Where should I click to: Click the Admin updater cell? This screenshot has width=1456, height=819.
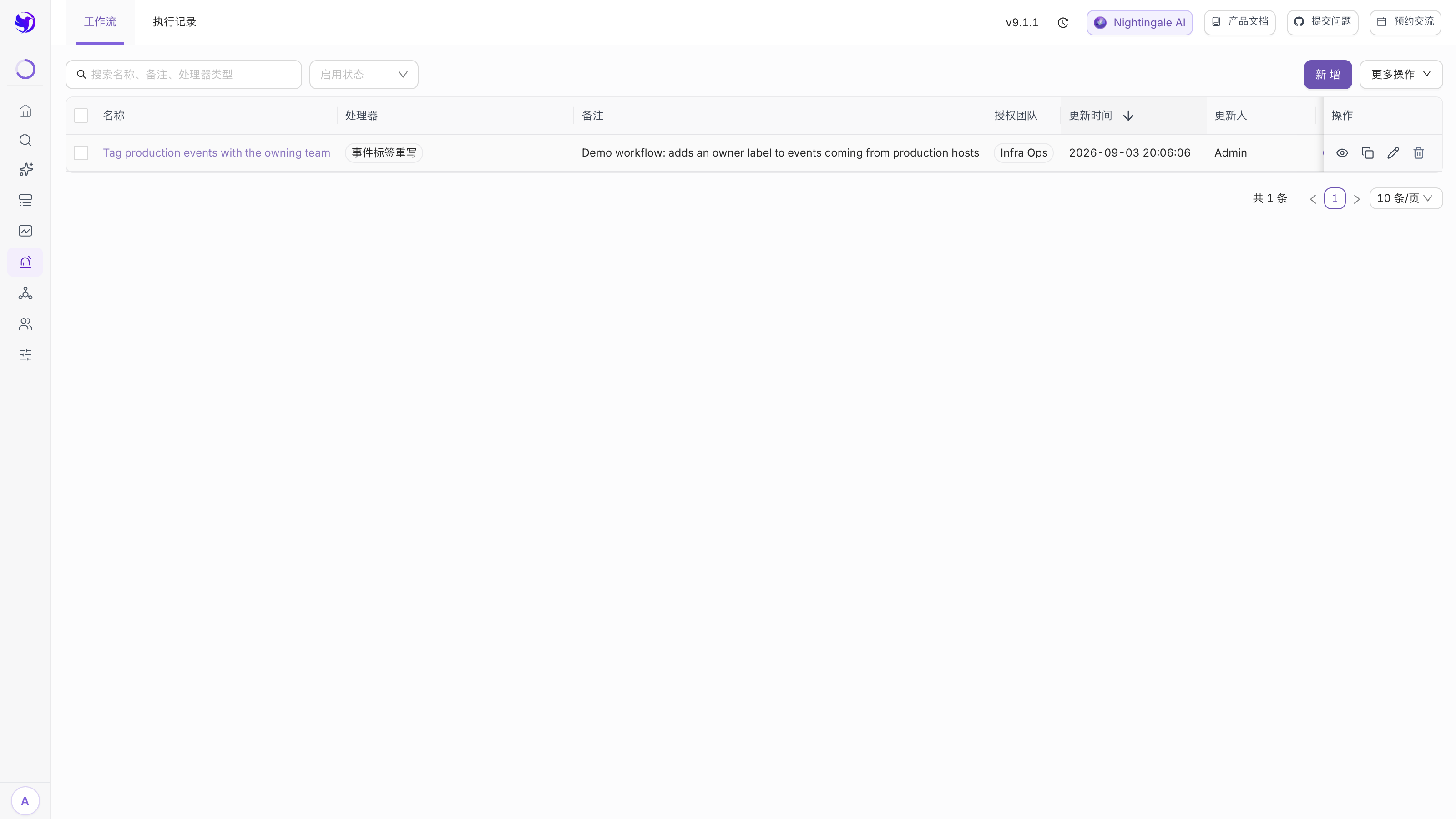pyautogui.click(x=1230, y=153)
